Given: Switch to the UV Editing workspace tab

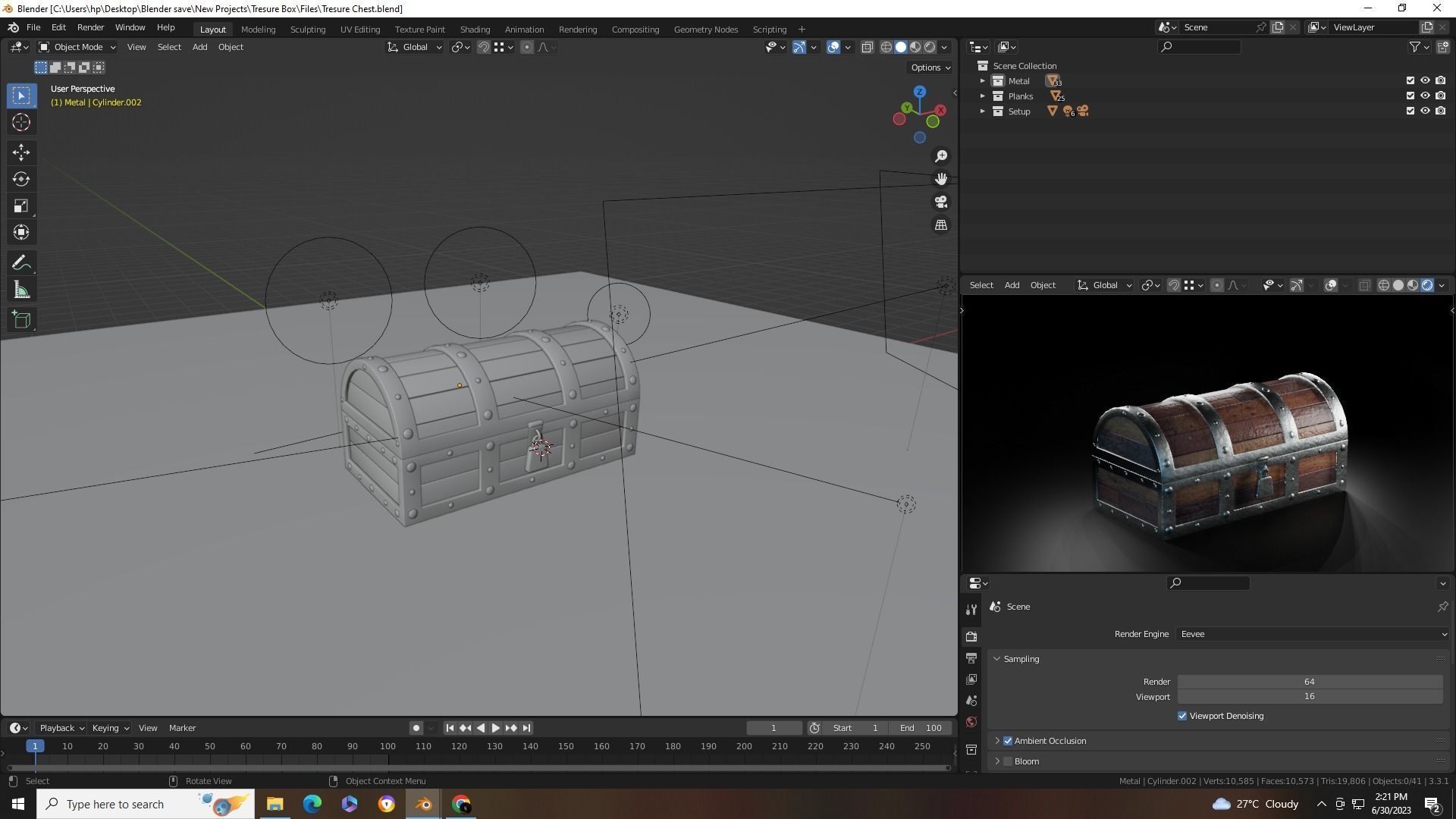Looking at the screenshot, I should (x=360, y=29).
